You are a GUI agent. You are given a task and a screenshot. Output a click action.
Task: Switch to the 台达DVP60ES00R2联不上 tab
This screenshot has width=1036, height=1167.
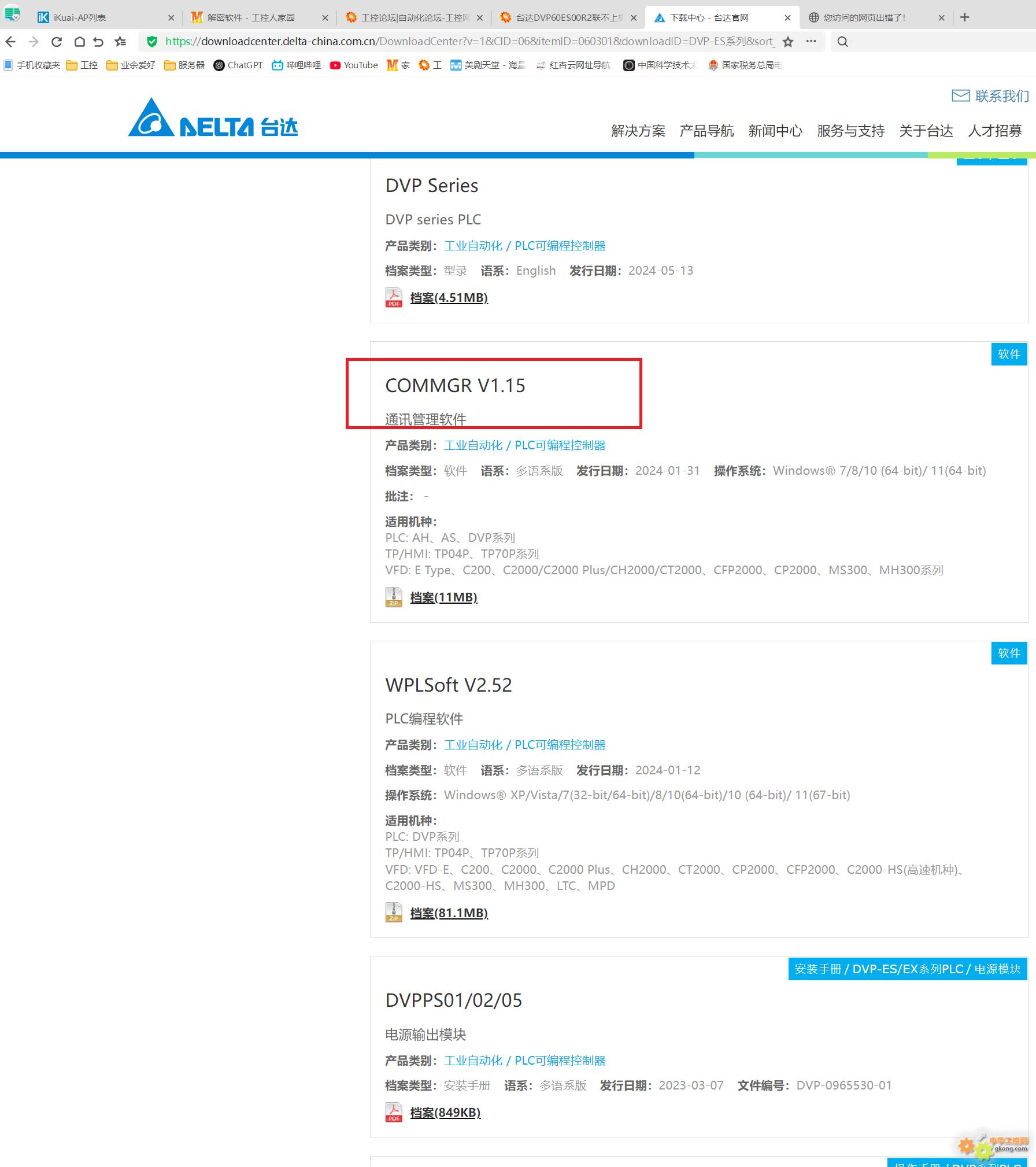[568, 18]
